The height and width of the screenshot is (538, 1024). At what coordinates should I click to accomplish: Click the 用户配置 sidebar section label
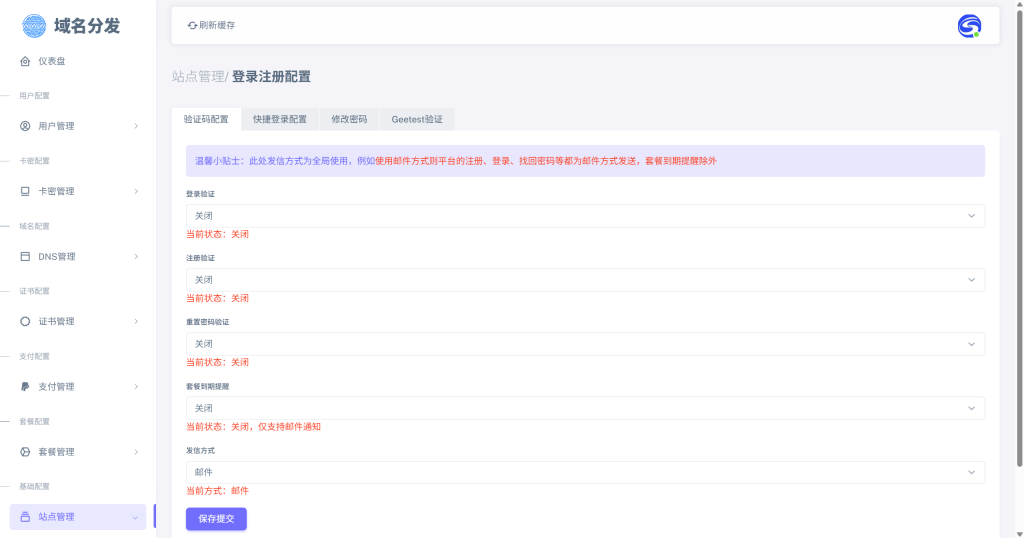click(34, 96)
